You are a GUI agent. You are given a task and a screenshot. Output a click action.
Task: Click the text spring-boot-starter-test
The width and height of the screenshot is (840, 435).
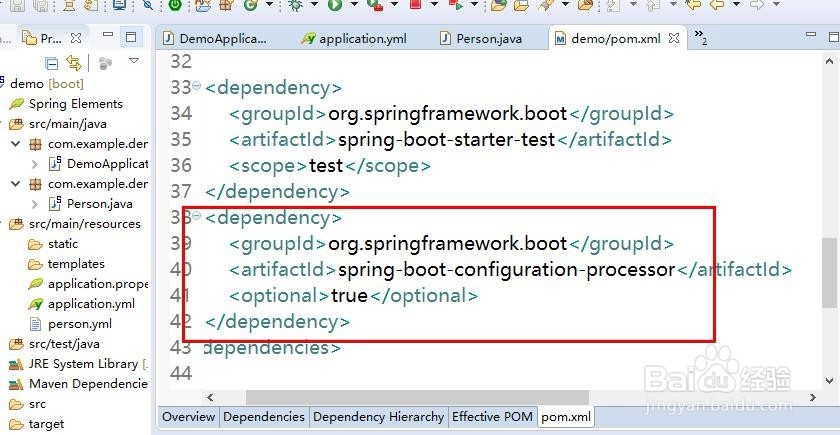point(446,139)
